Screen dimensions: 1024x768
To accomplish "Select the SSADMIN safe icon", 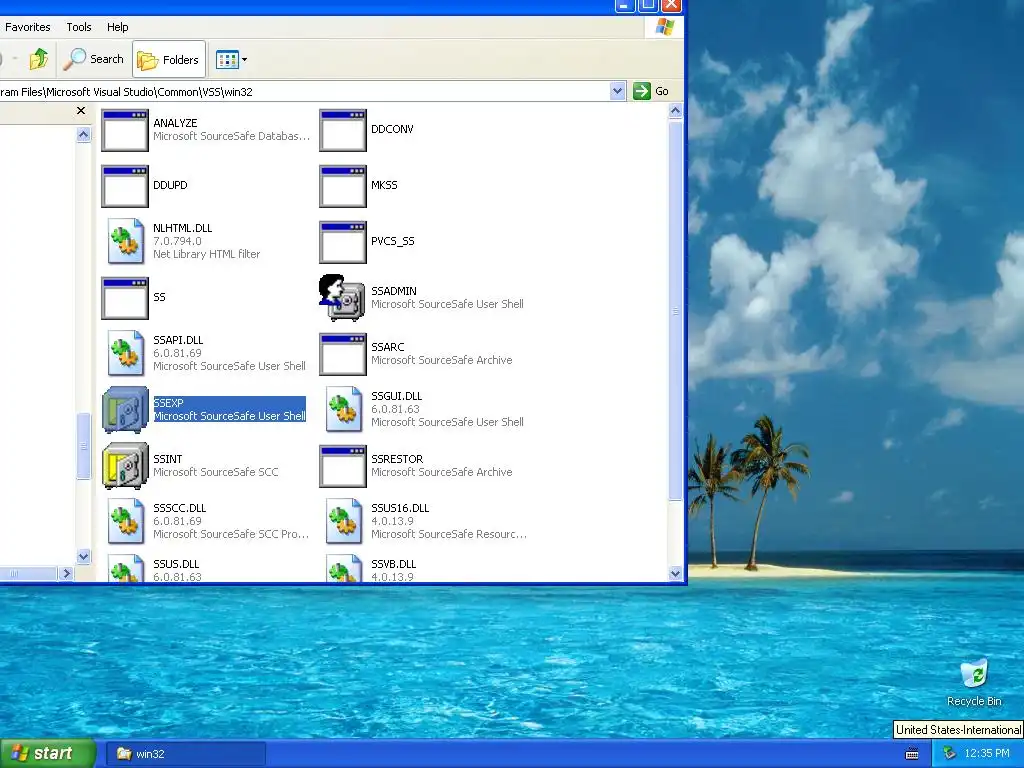I will 342,298.
